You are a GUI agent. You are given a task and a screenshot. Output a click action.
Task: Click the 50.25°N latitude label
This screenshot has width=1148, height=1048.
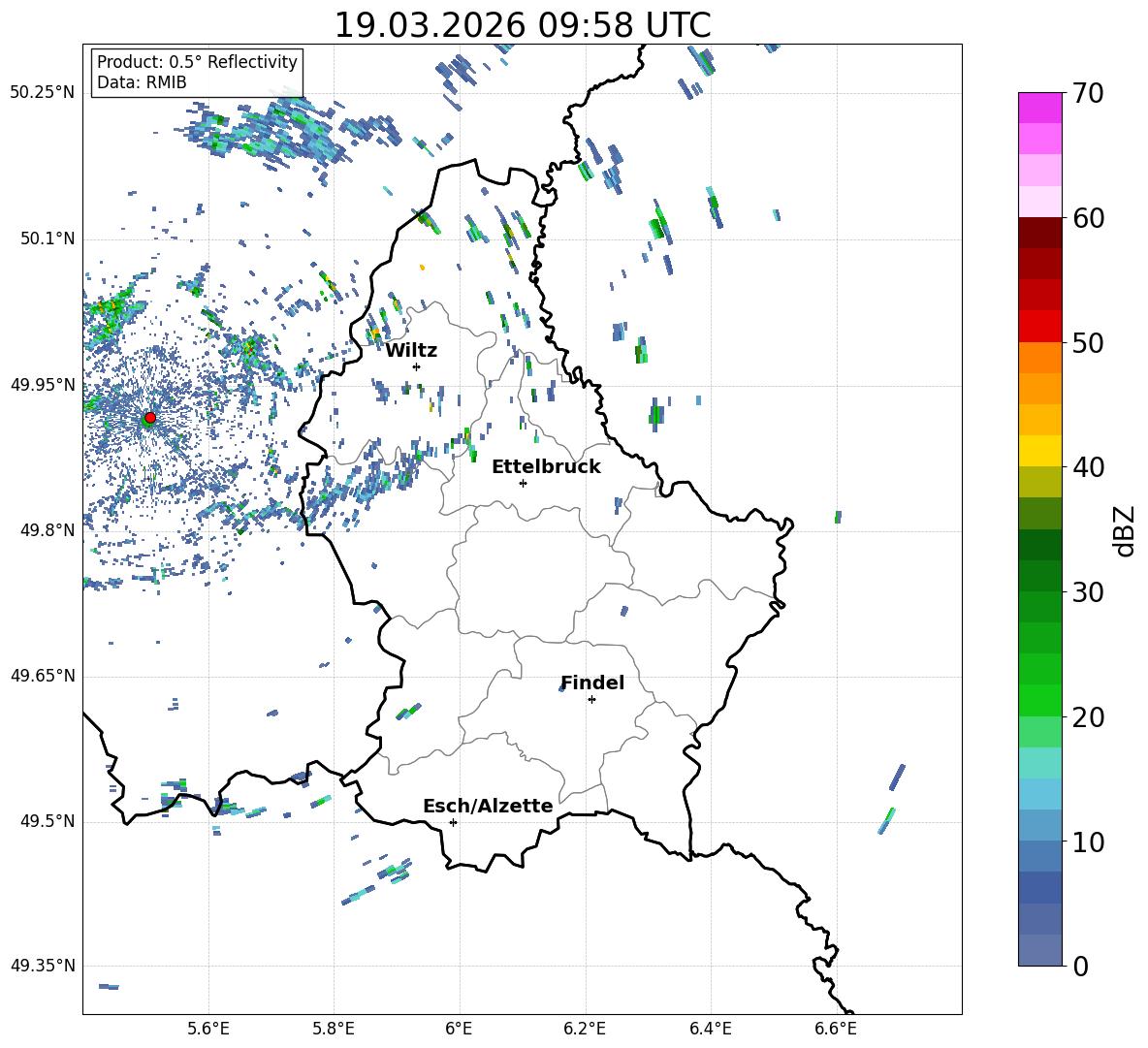pyautogui.click(x=43, y=93)
